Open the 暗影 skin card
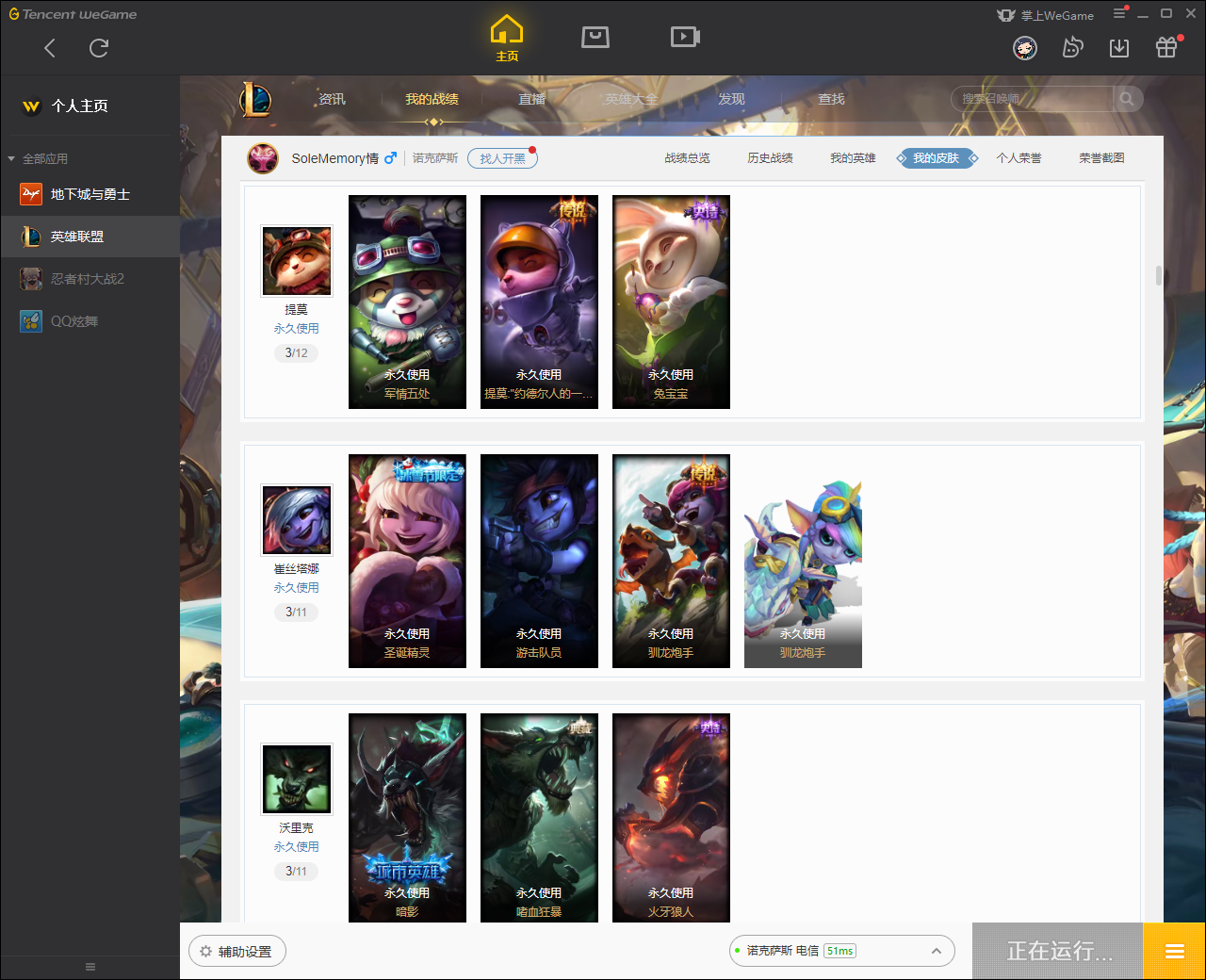Viewport: 1206px width, 980px height. 407,817
